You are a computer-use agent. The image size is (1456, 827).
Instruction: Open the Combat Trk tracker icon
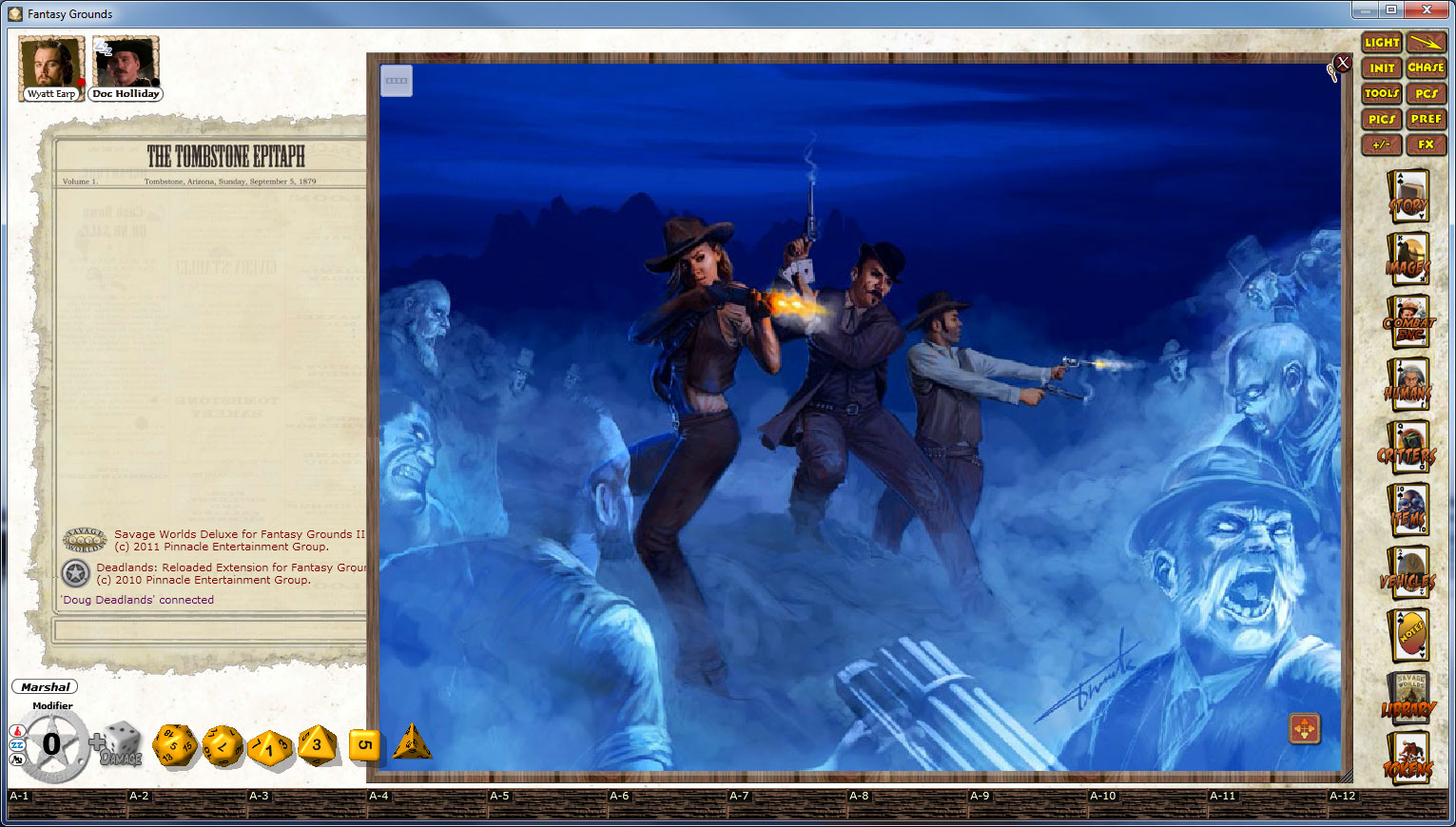point(1409,323)
